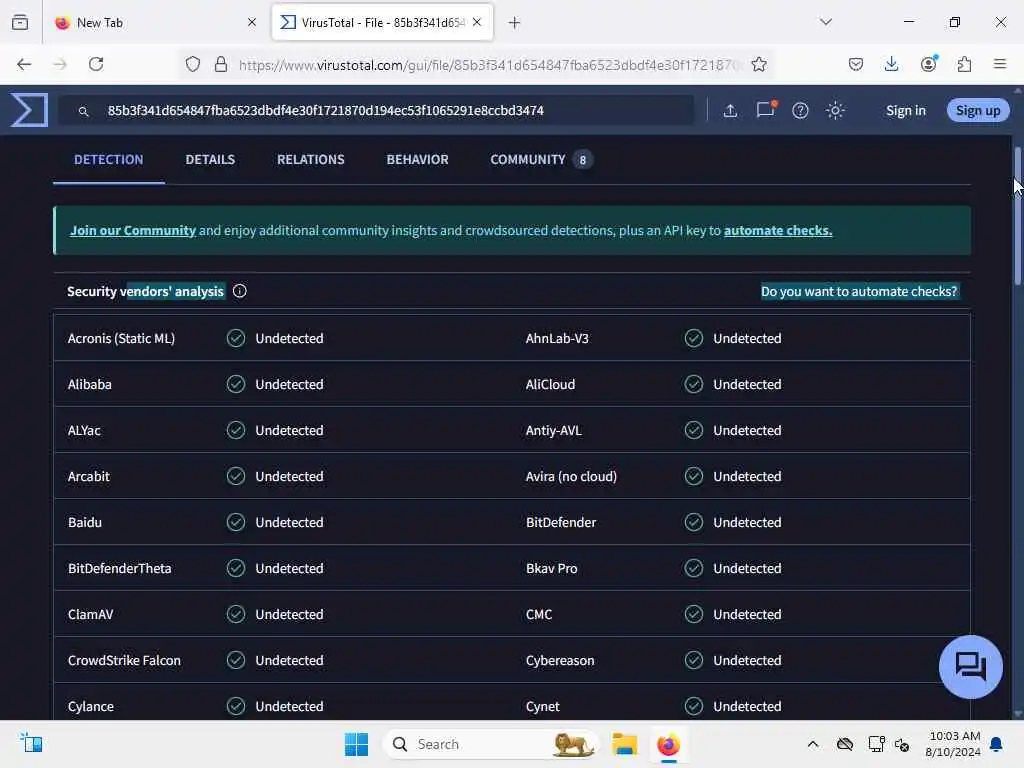The height and width of the screenshot is (768, 1024).
Task: Open the Firefox hamburger application menu
Action: pyautogui.click(x=1000, y=64)
